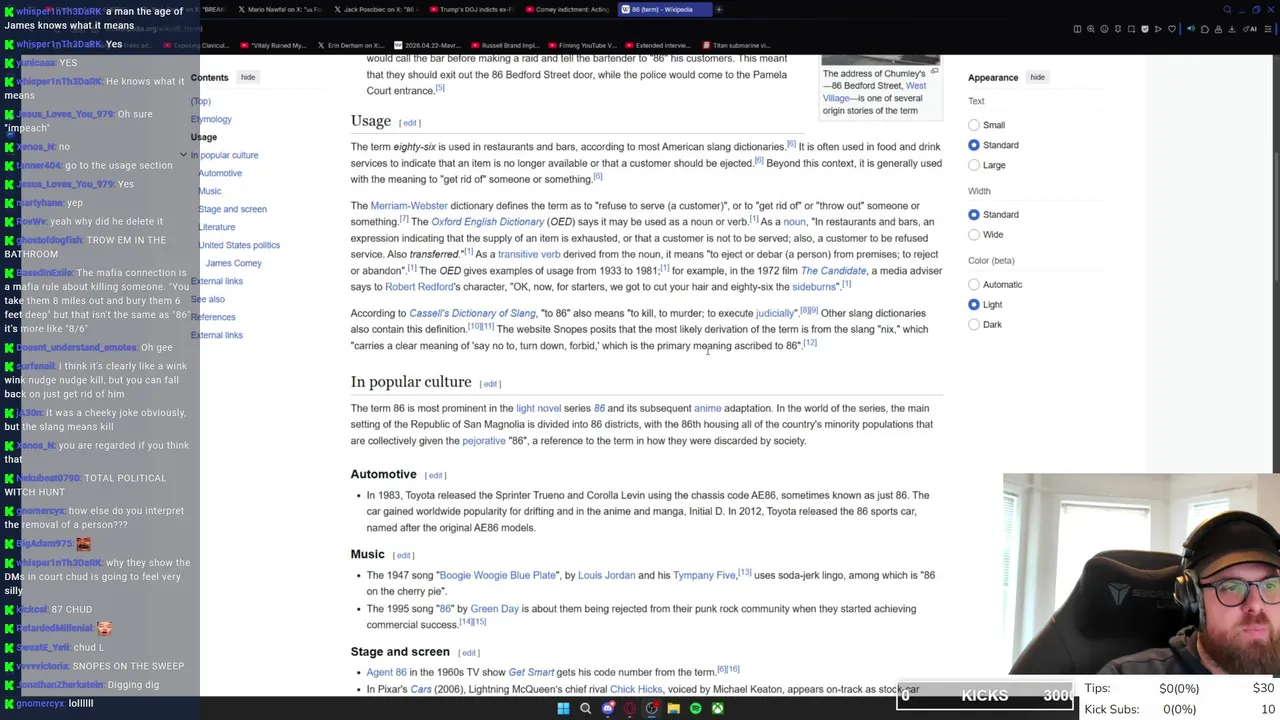
Task: Select Standard width option
Action: tap(974, 214)
